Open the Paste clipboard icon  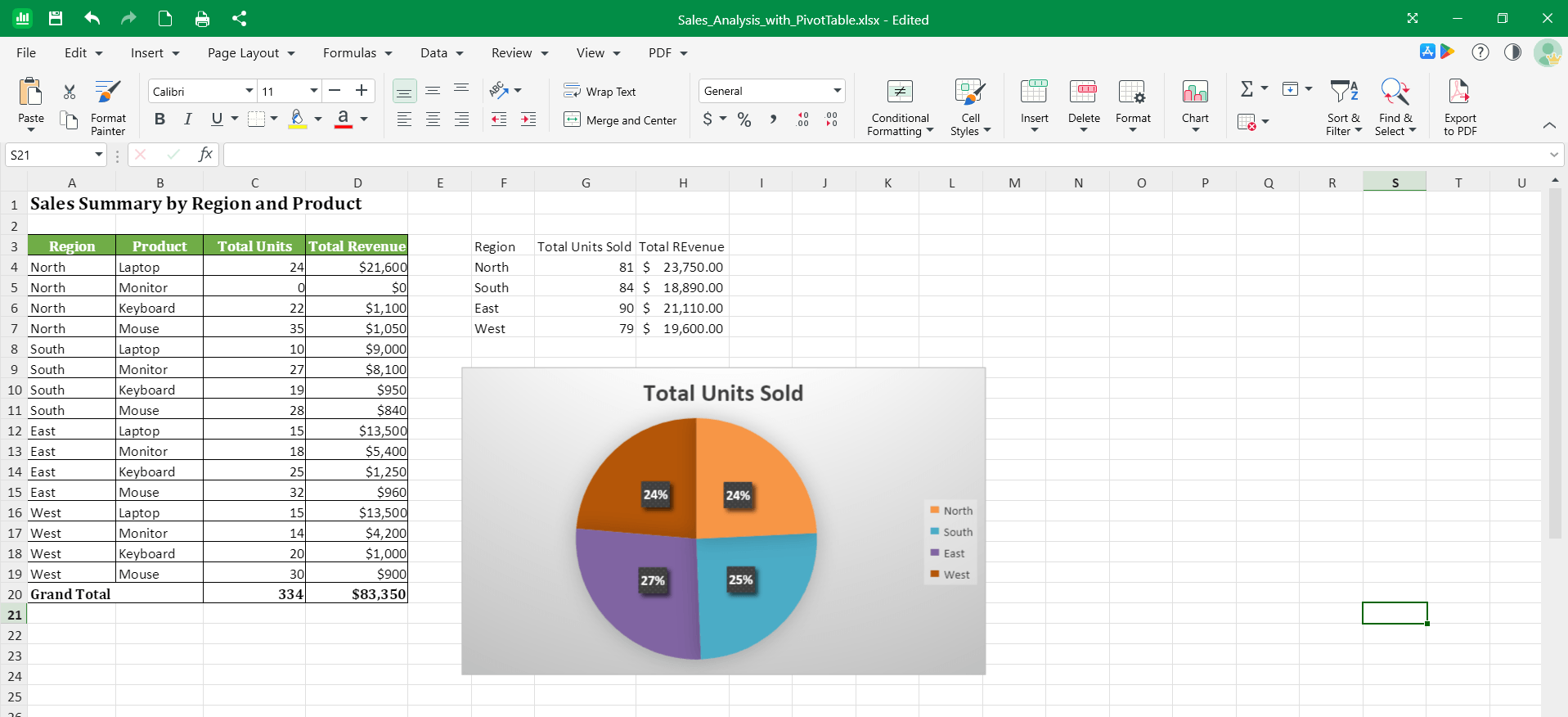31,92
